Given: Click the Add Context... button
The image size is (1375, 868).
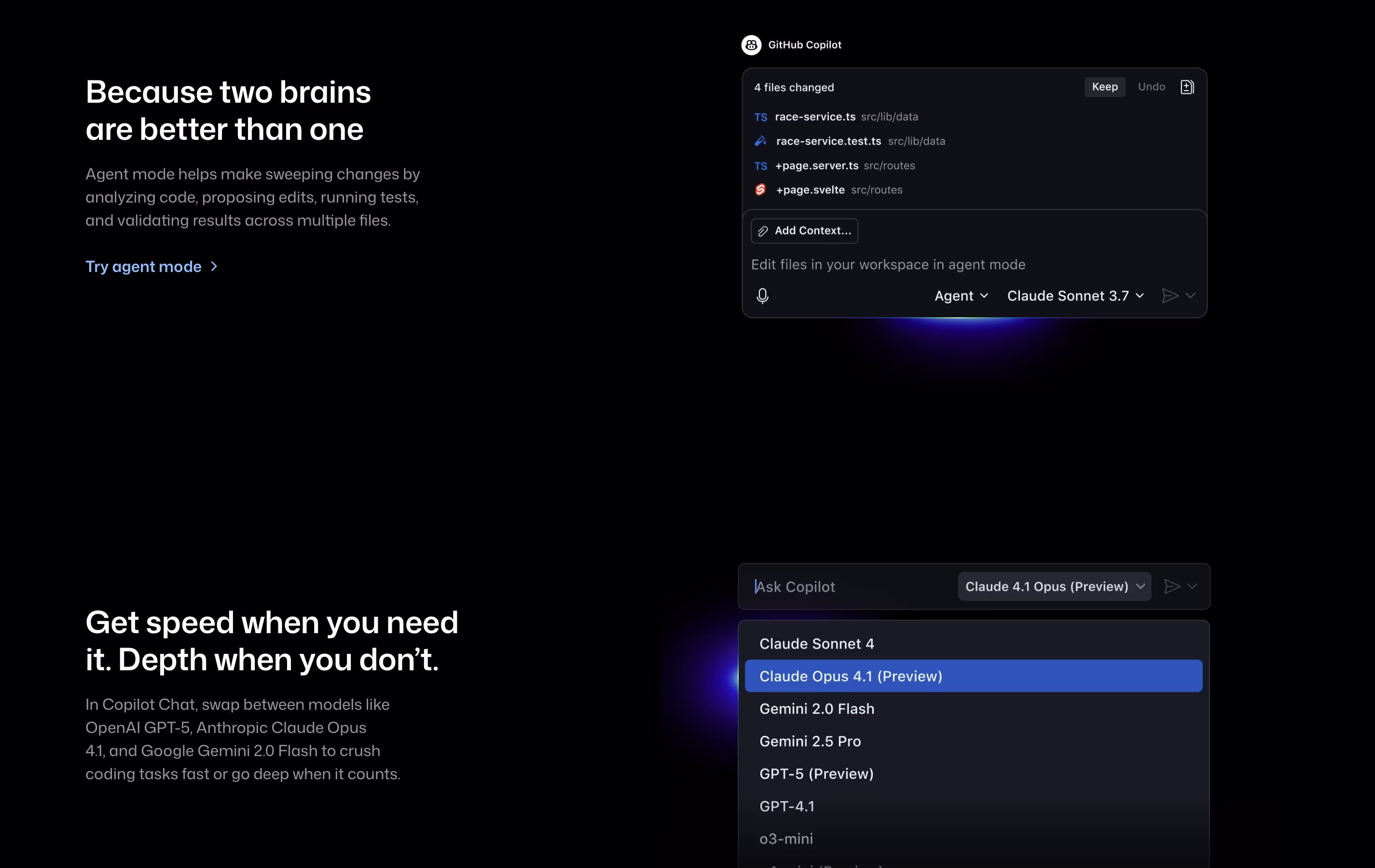Looking at the screenshot, I should tap(805, 231).
